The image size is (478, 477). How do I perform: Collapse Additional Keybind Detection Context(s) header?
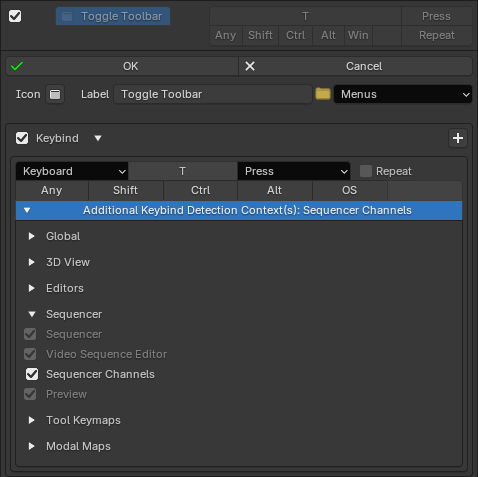click(239, 210)
